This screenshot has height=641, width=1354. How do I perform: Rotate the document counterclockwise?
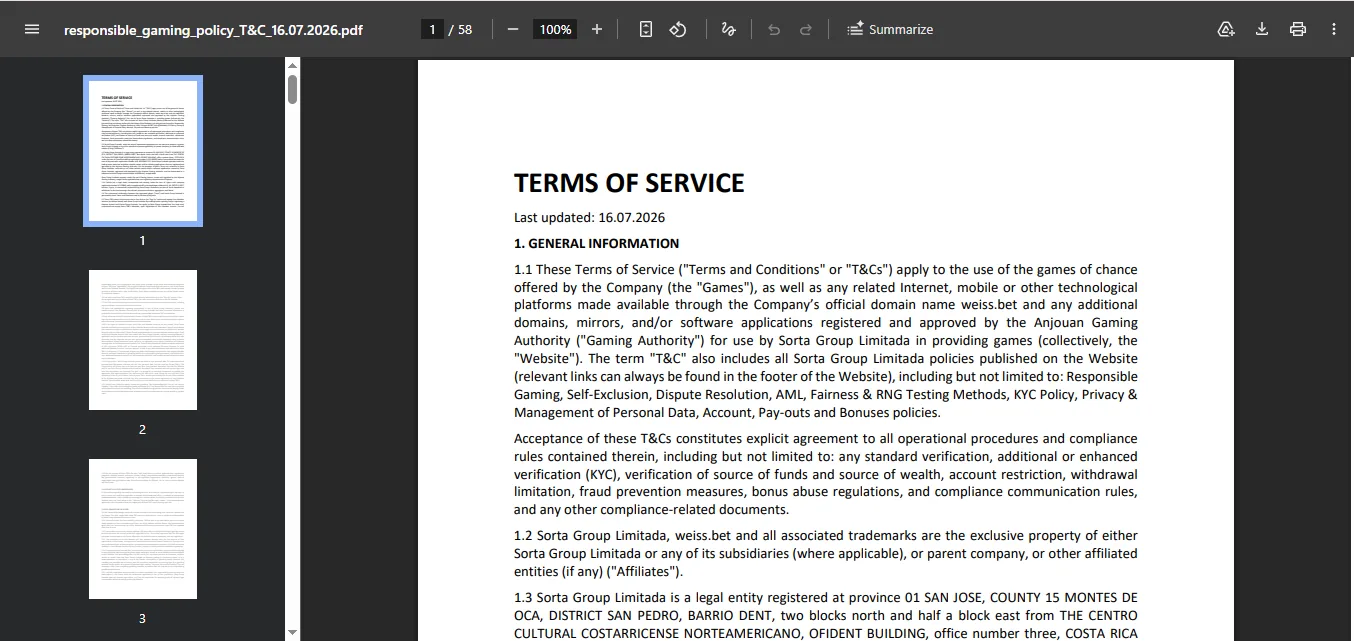(678, 29)
